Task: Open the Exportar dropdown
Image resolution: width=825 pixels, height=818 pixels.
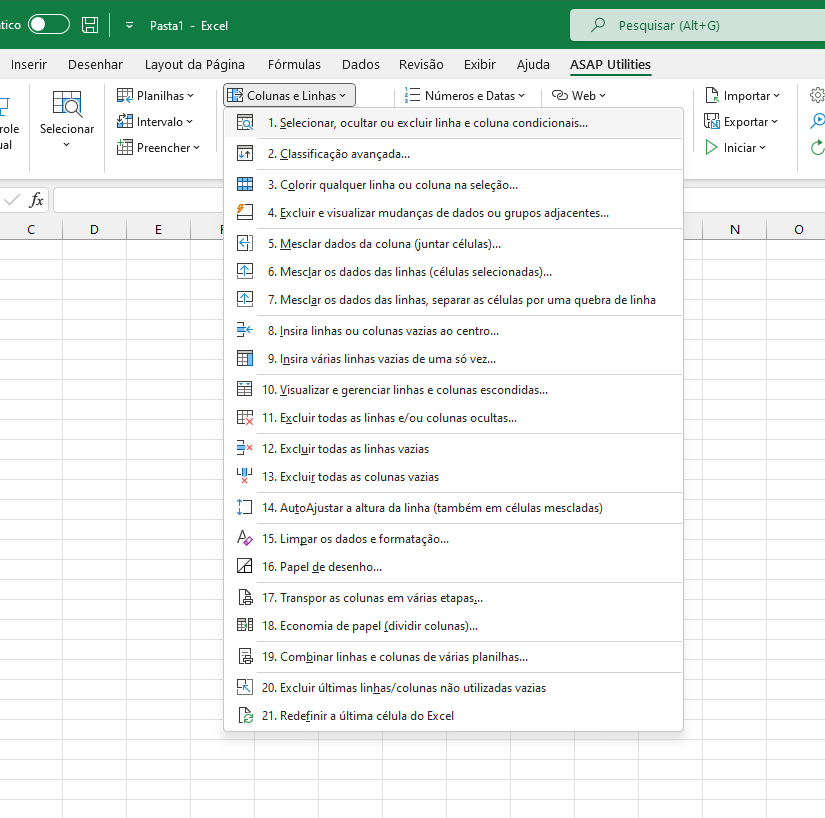Action: pyautogui.click(x=741, y=122)
